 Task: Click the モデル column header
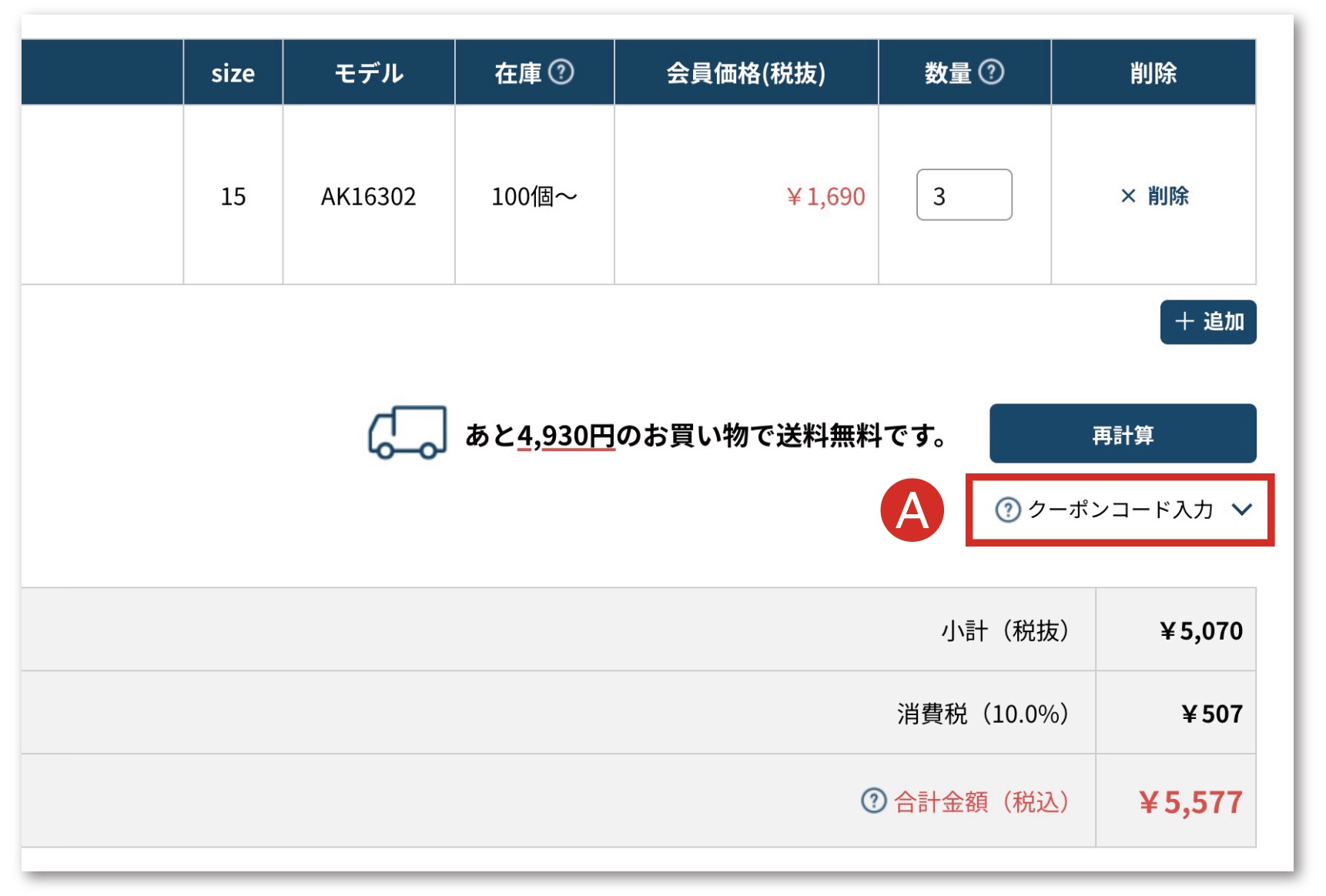click(x=369, y=72)
